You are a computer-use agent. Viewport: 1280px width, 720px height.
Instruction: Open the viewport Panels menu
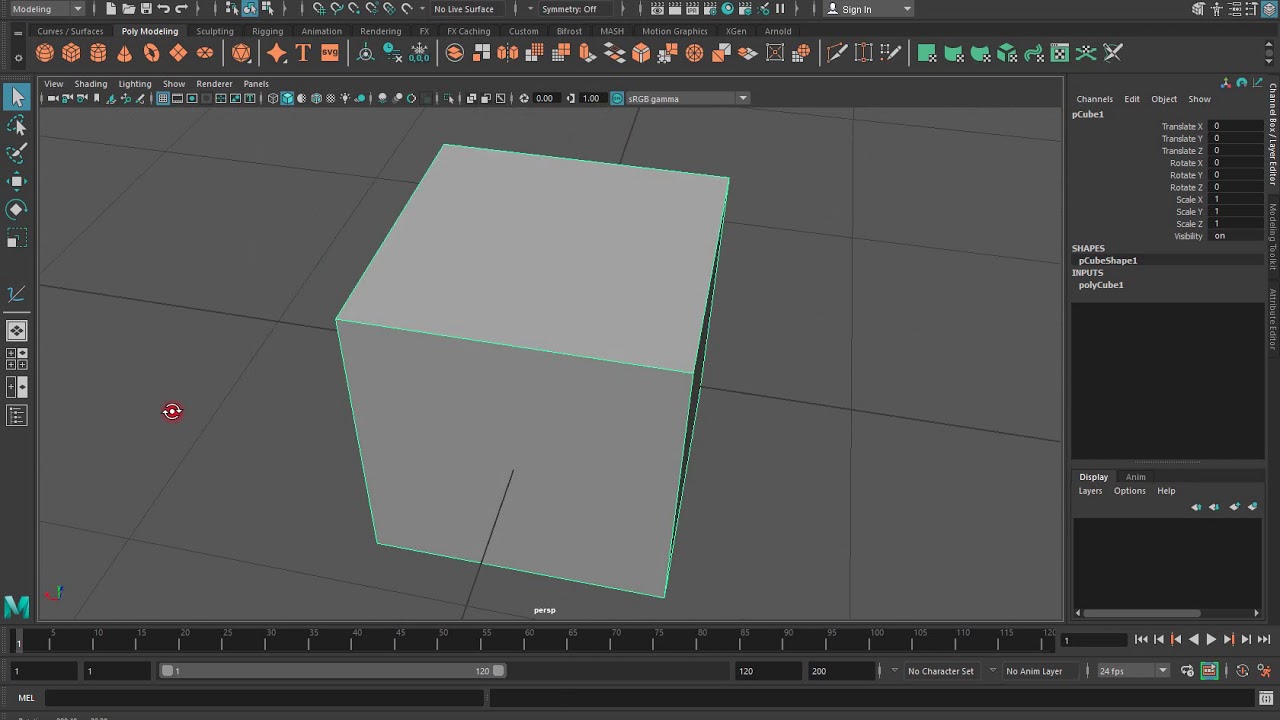coord(256,84)
